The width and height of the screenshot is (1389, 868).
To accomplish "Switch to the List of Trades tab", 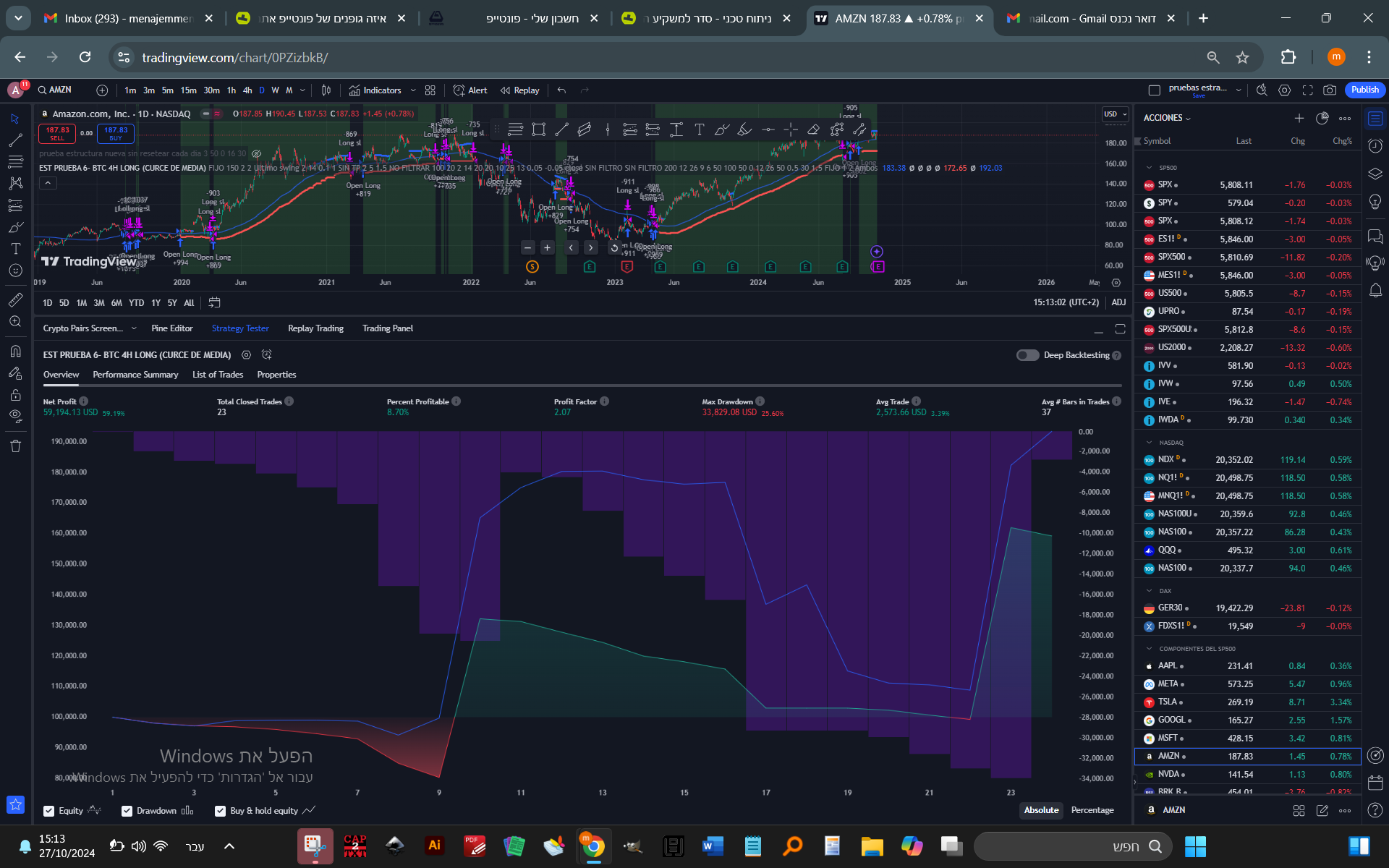I will click(217, 375).
